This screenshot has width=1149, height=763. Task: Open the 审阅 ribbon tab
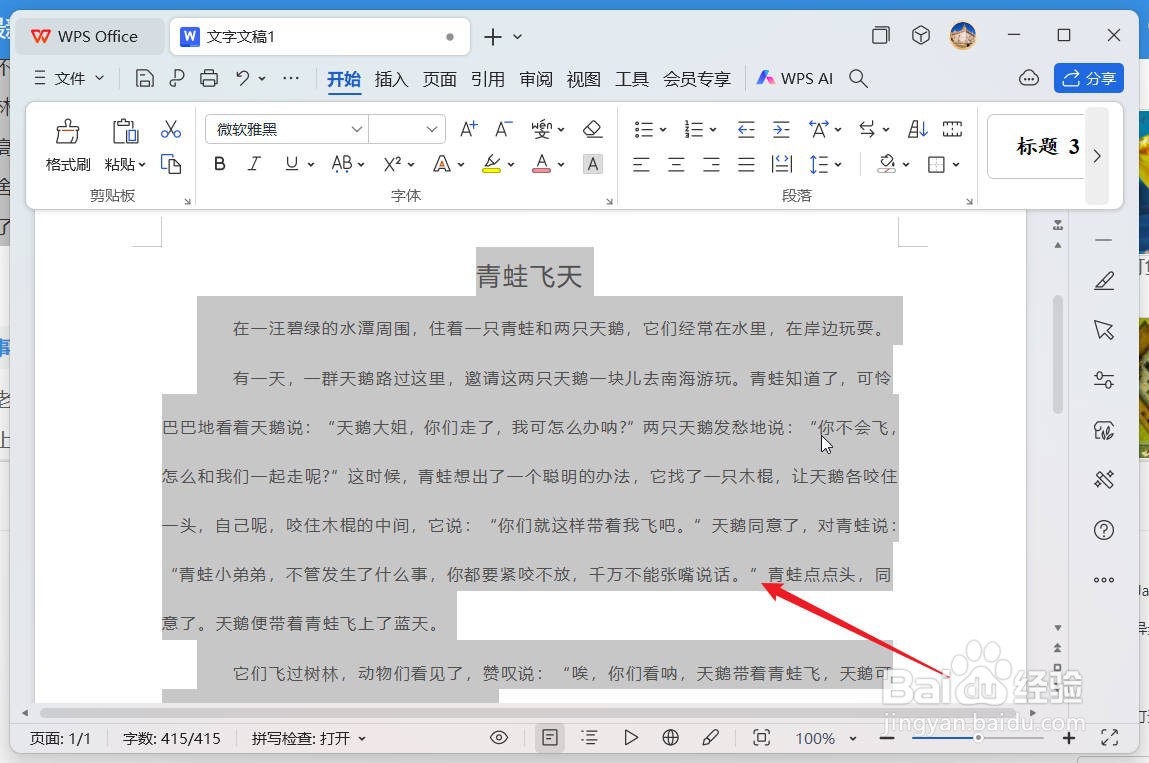[535, 79]
